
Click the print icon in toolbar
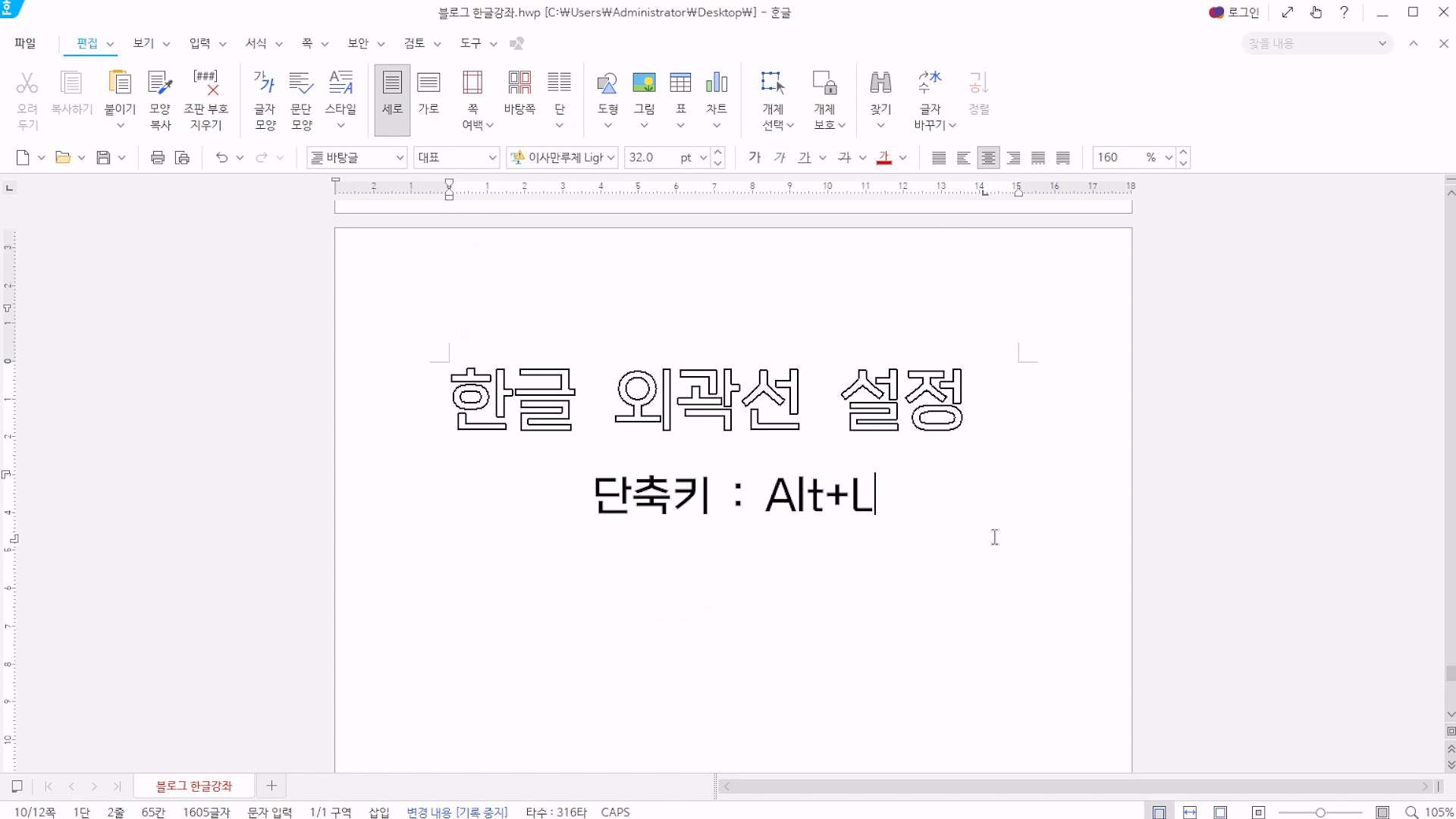click(x=158, y=158)
